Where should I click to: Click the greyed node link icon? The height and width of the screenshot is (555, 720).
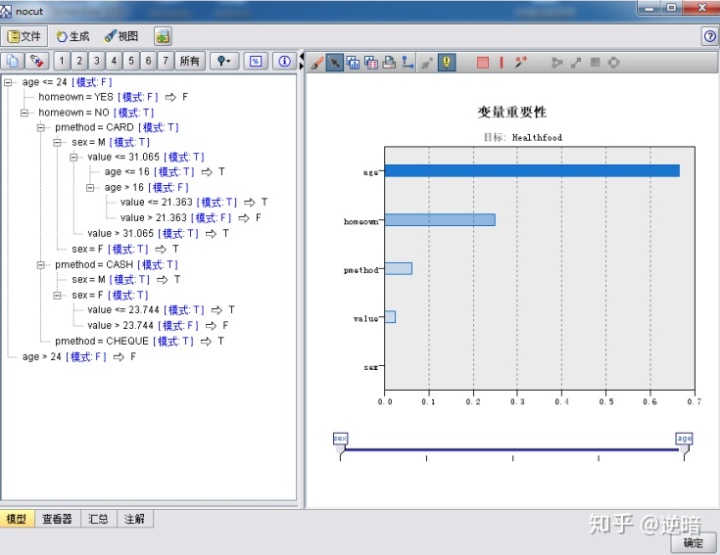tap(557, 62)
